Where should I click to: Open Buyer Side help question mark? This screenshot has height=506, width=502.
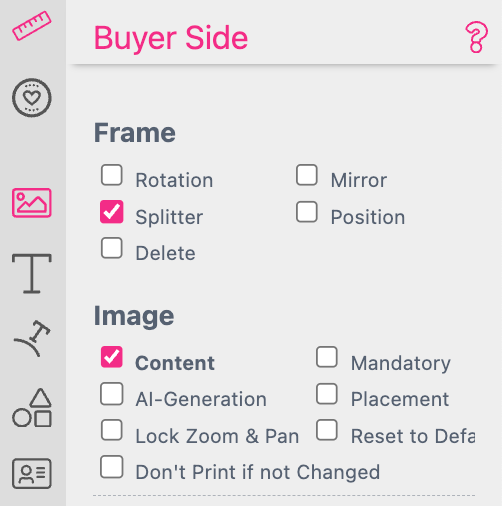tap(476, 37)
